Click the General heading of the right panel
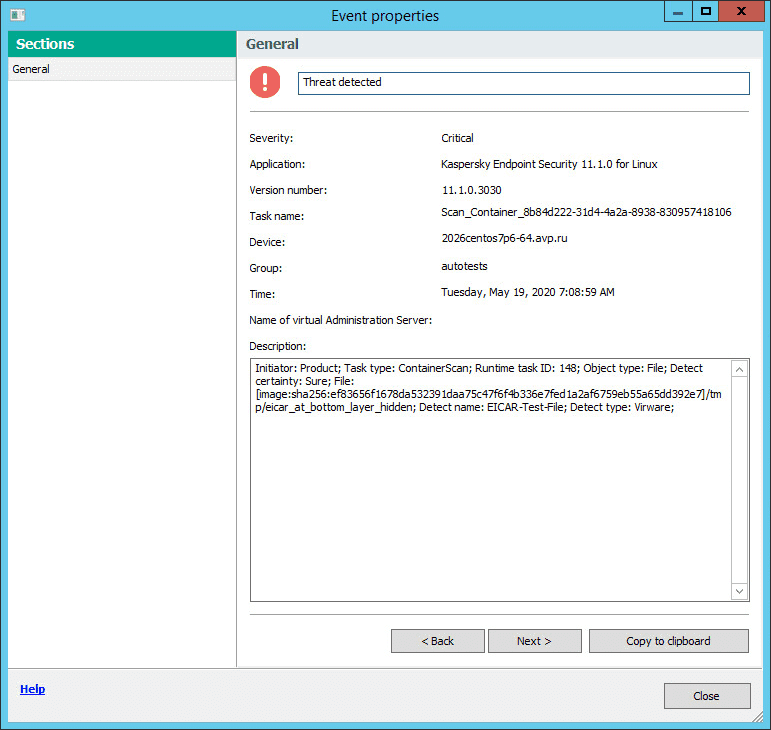This screenshot has width=771, height=730. [272, 44]
